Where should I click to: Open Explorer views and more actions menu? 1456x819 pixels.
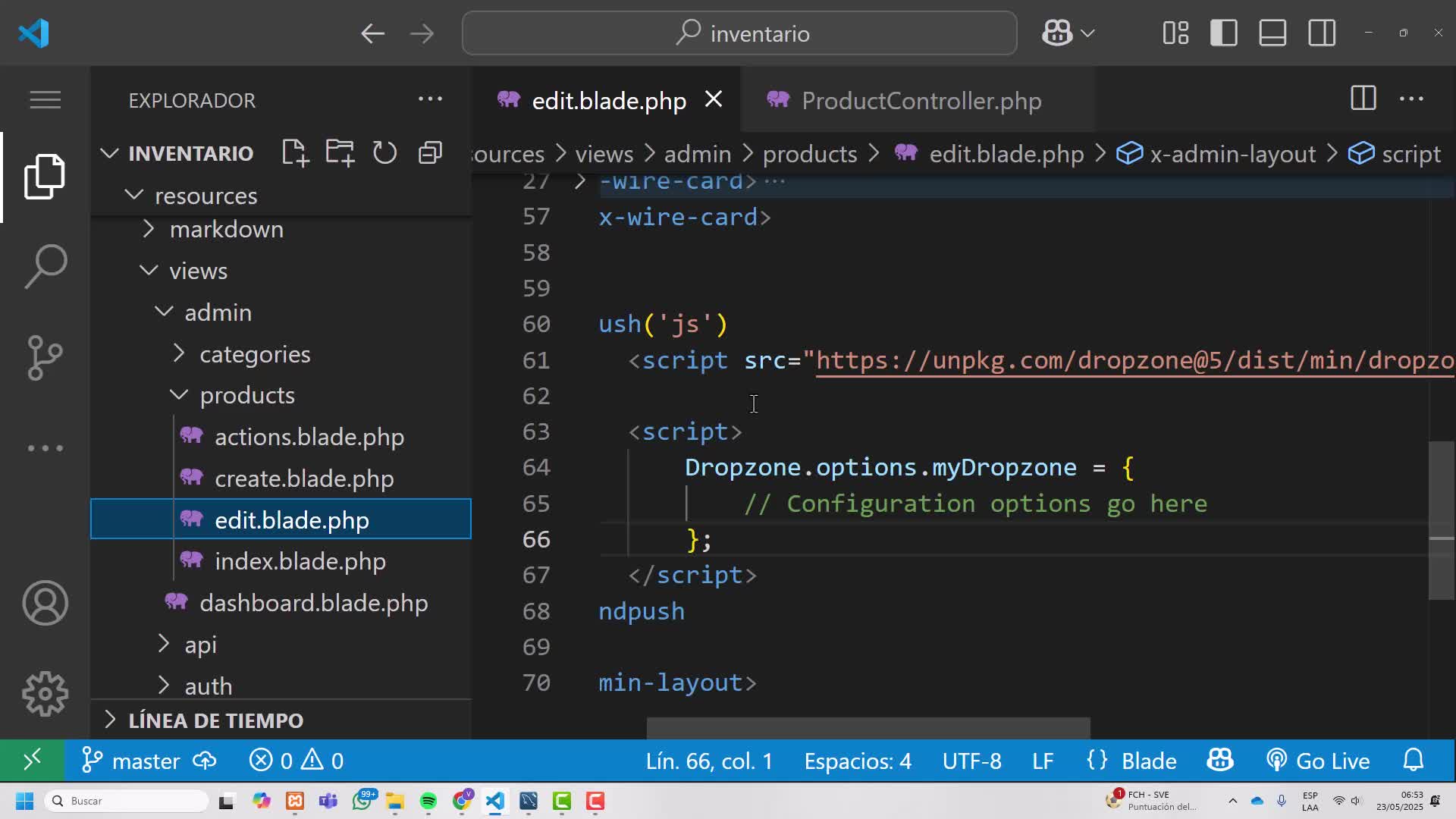430,99
